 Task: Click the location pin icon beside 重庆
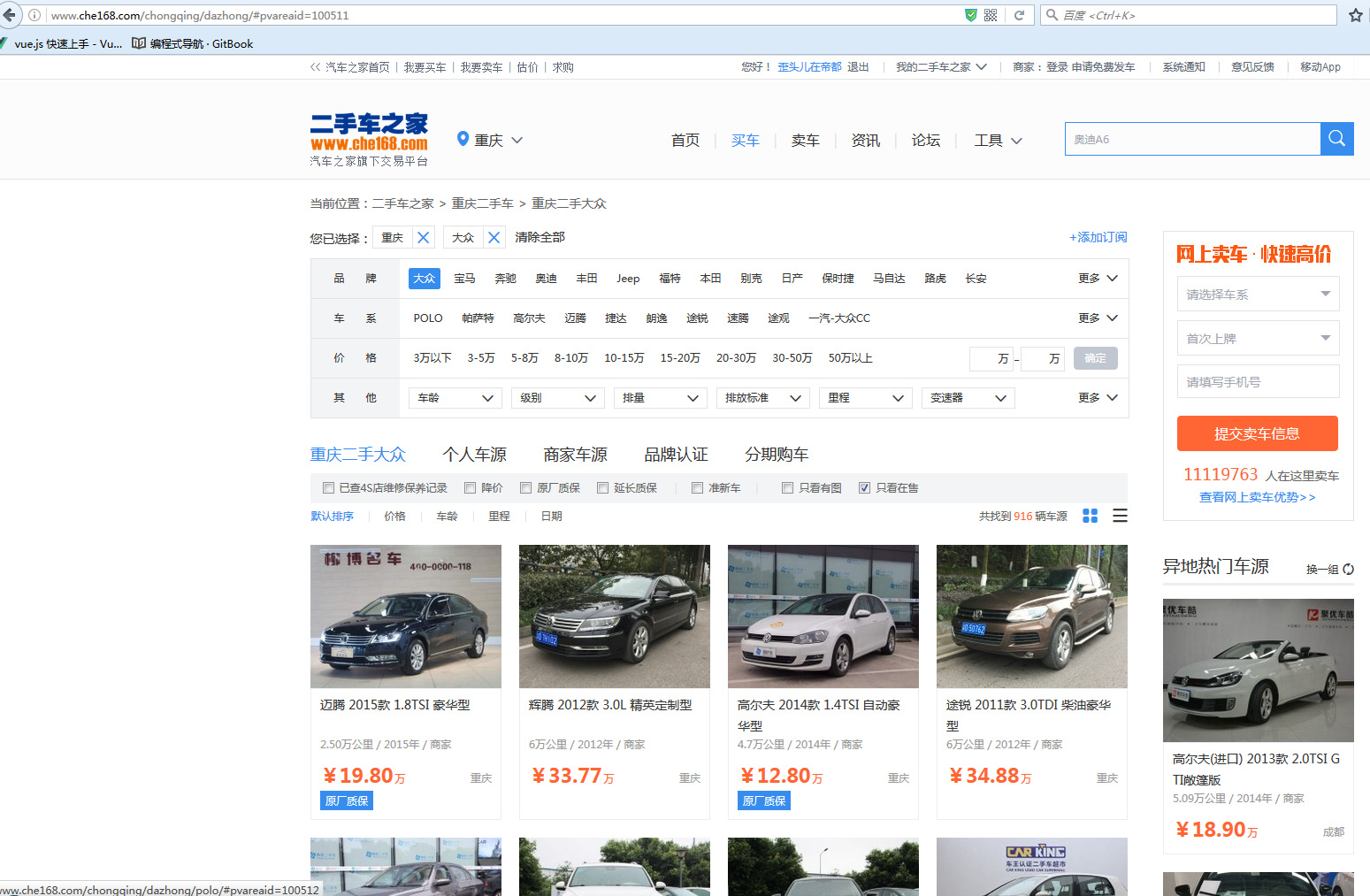pos(463,139)
